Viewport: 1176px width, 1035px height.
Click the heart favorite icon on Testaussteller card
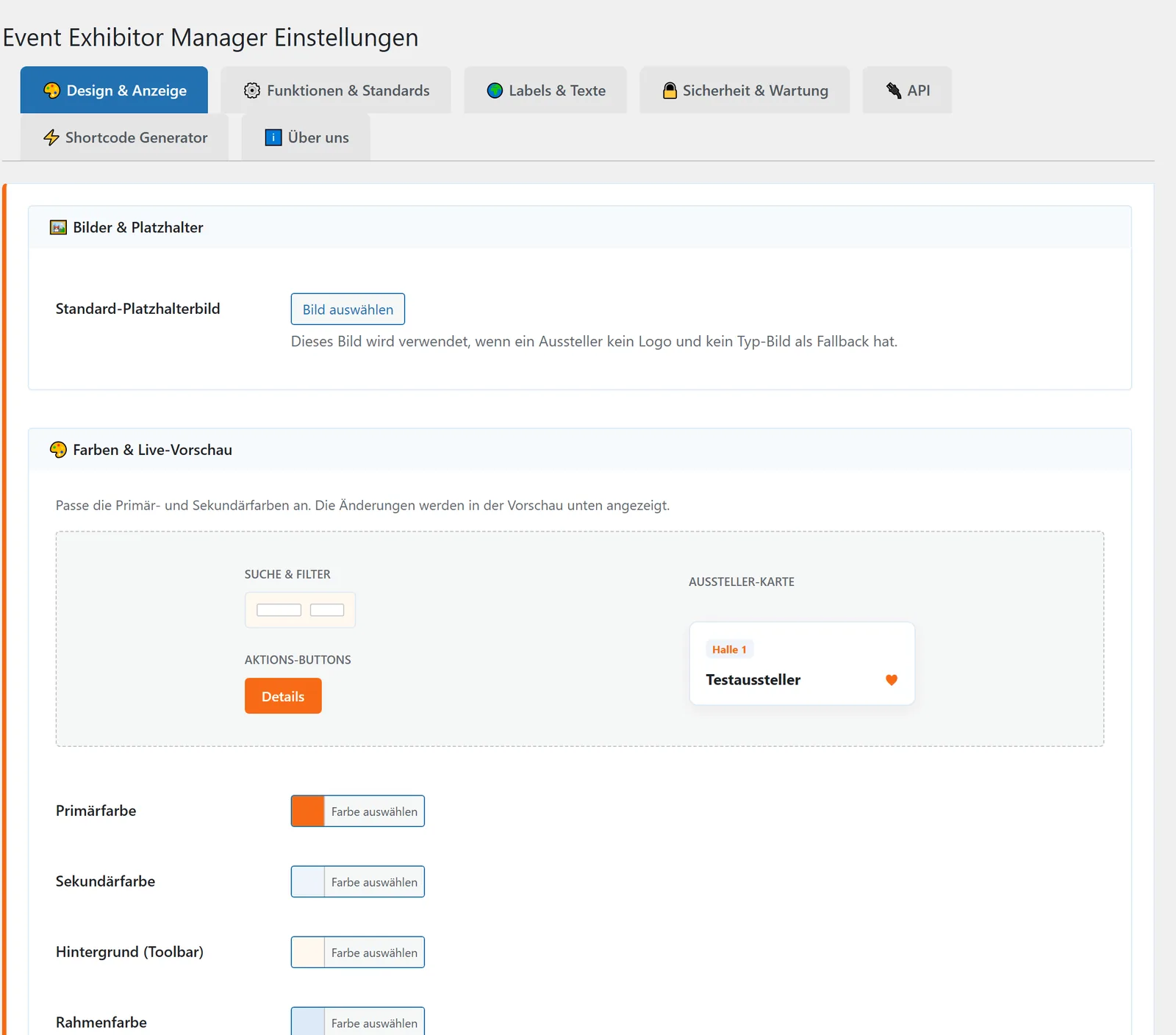892,680
